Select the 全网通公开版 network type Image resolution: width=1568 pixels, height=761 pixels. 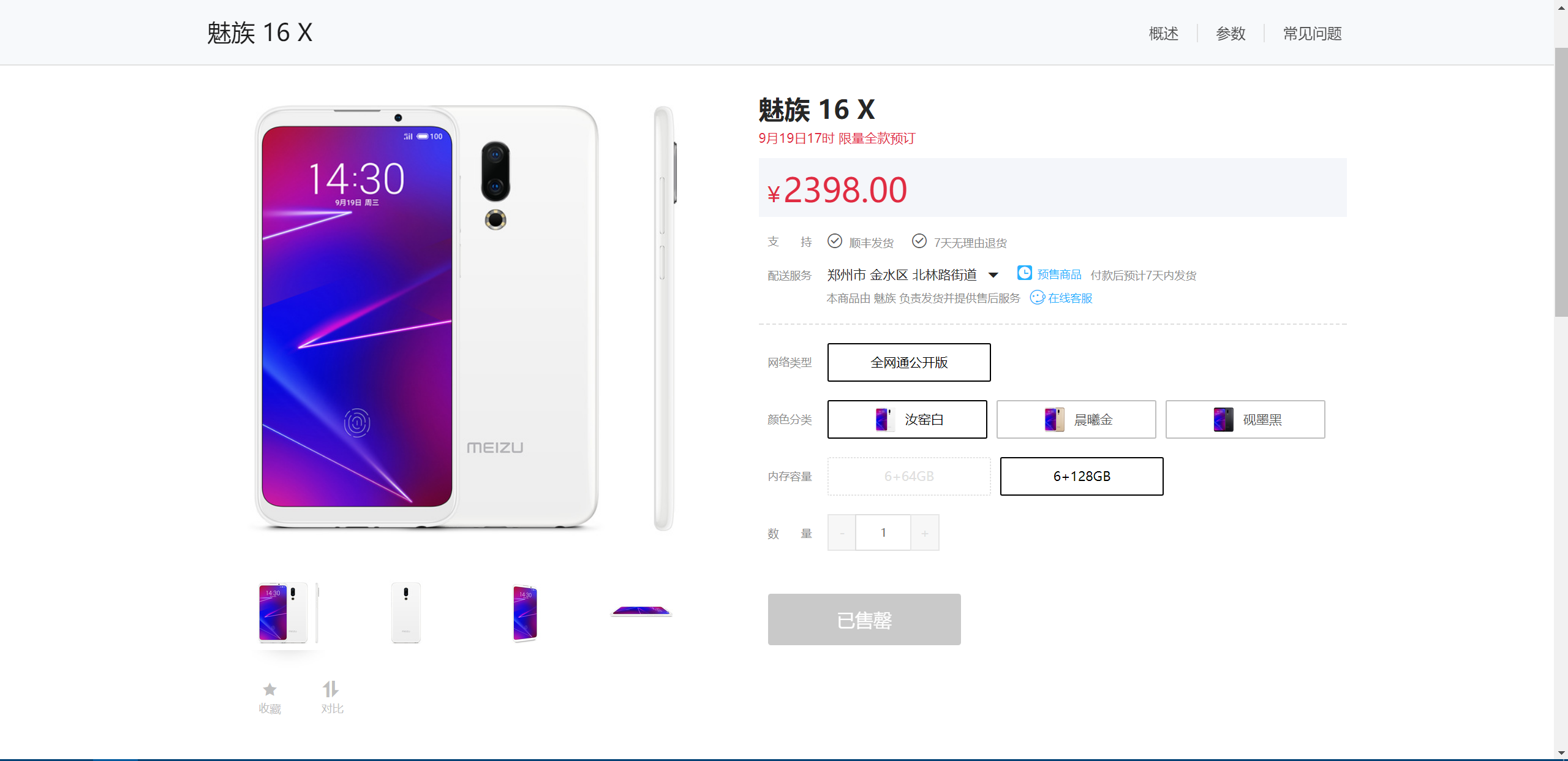click(x=909, y=363)
